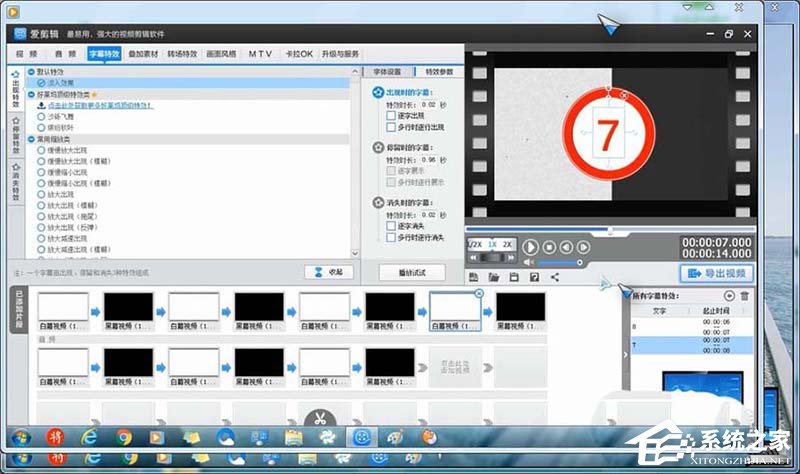The image size is (800, 474).
Task: Click the new project icon
Action: pyautogui.click(x=473, y=277)
